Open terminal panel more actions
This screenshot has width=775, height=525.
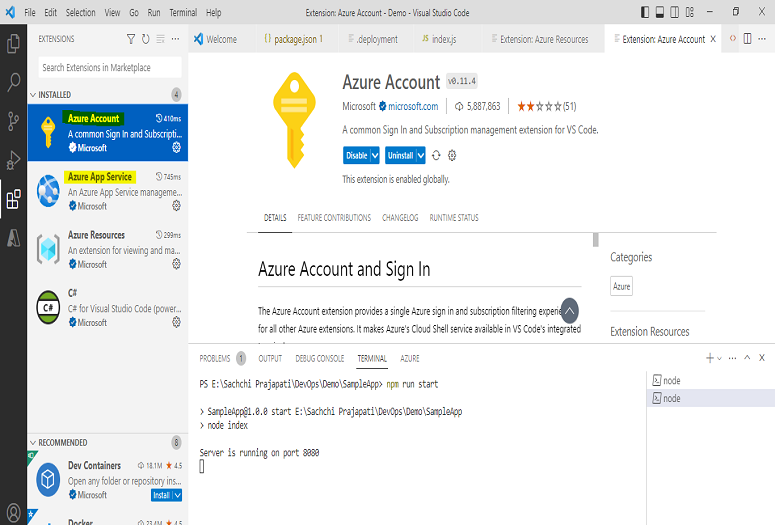pyautogui.click(x=732, y=358)
